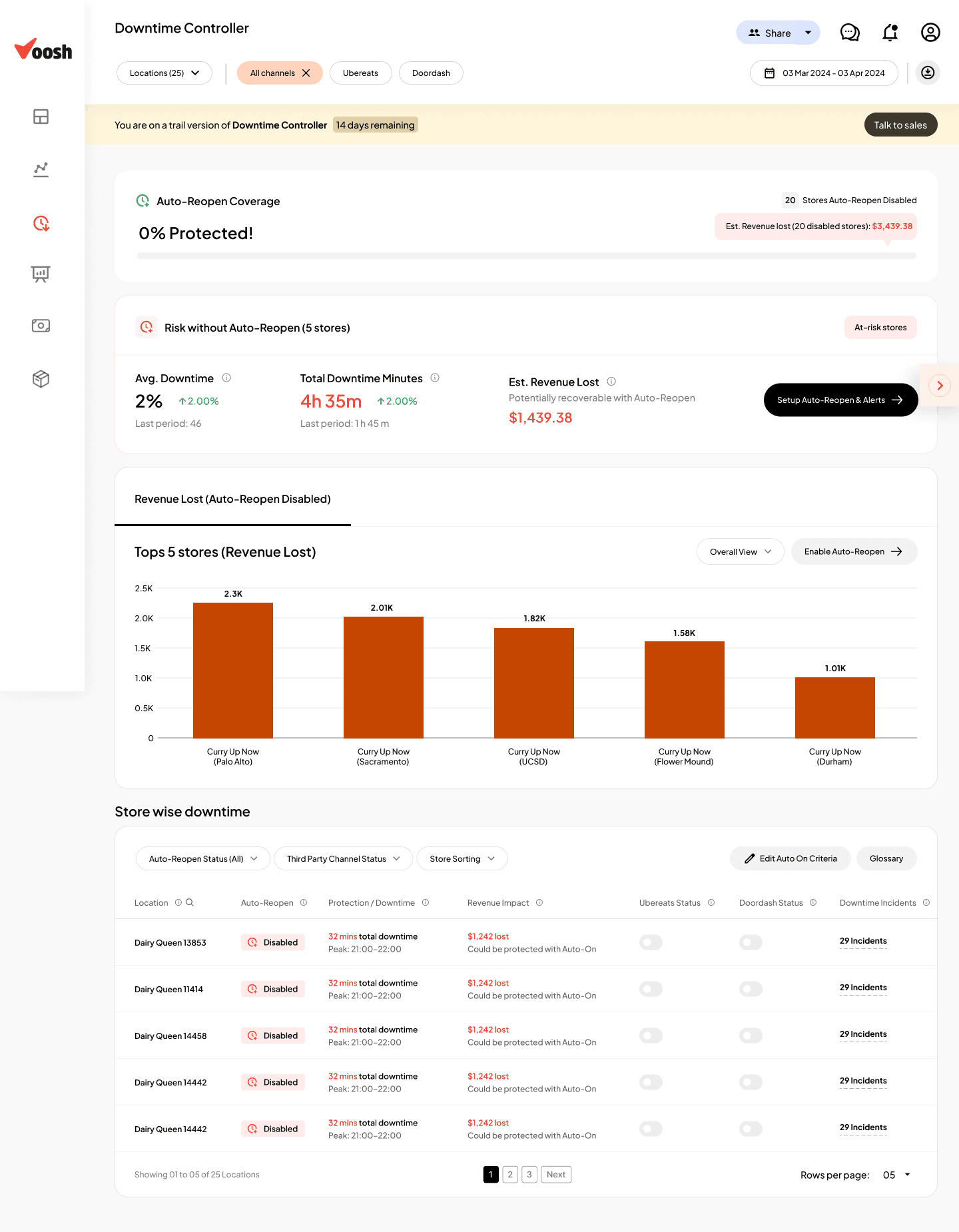Screen dimensions: 959x1232
Task: Select the downtime clock sidebar icon
Action: click(x=41, y=223)
